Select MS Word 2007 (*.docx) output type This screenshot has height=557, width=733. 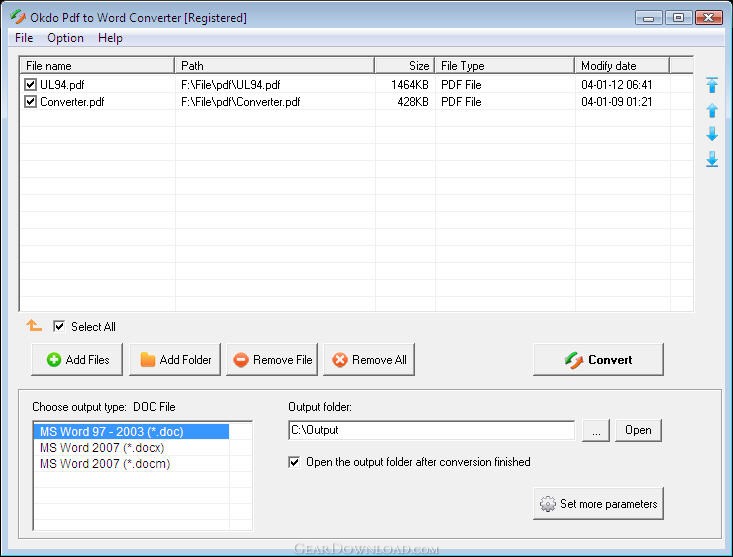click(x=102, y=448)
